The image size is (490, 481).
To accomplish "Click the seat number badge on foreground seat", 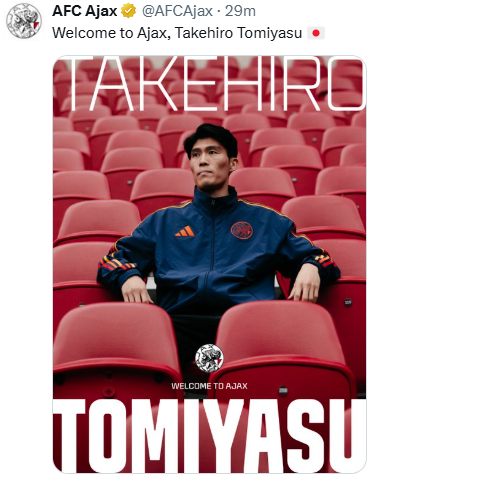I will coord(283,390).
